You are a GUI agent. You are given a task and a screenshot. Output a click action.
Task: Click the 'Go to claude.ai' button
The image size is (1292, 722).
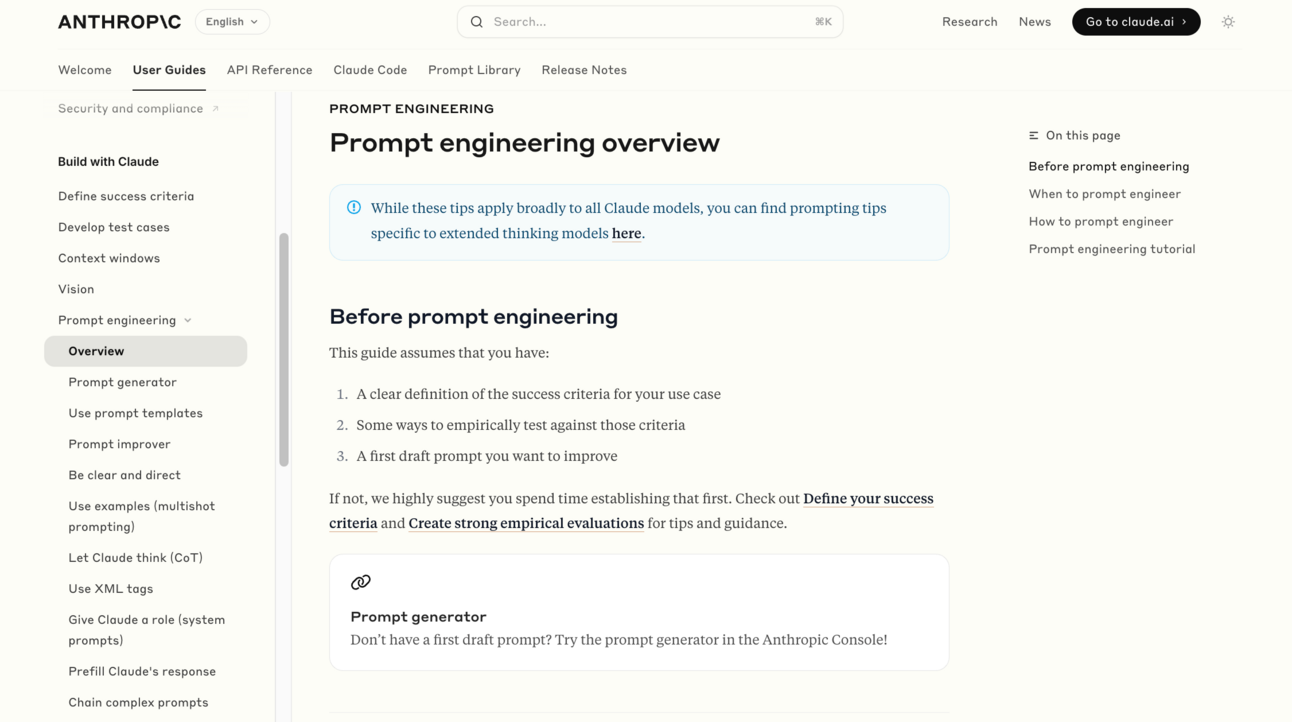1136,21
